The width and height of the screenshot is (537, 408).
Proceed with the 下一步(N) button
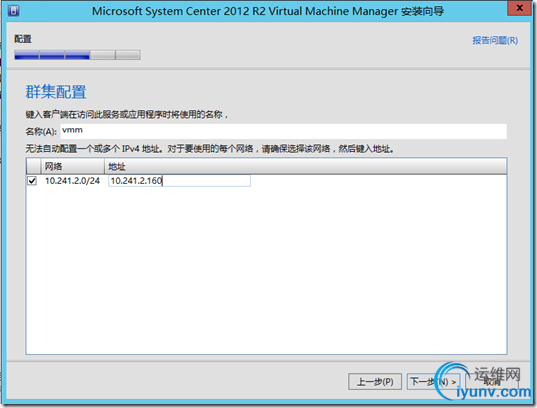[x=434, y=381]
